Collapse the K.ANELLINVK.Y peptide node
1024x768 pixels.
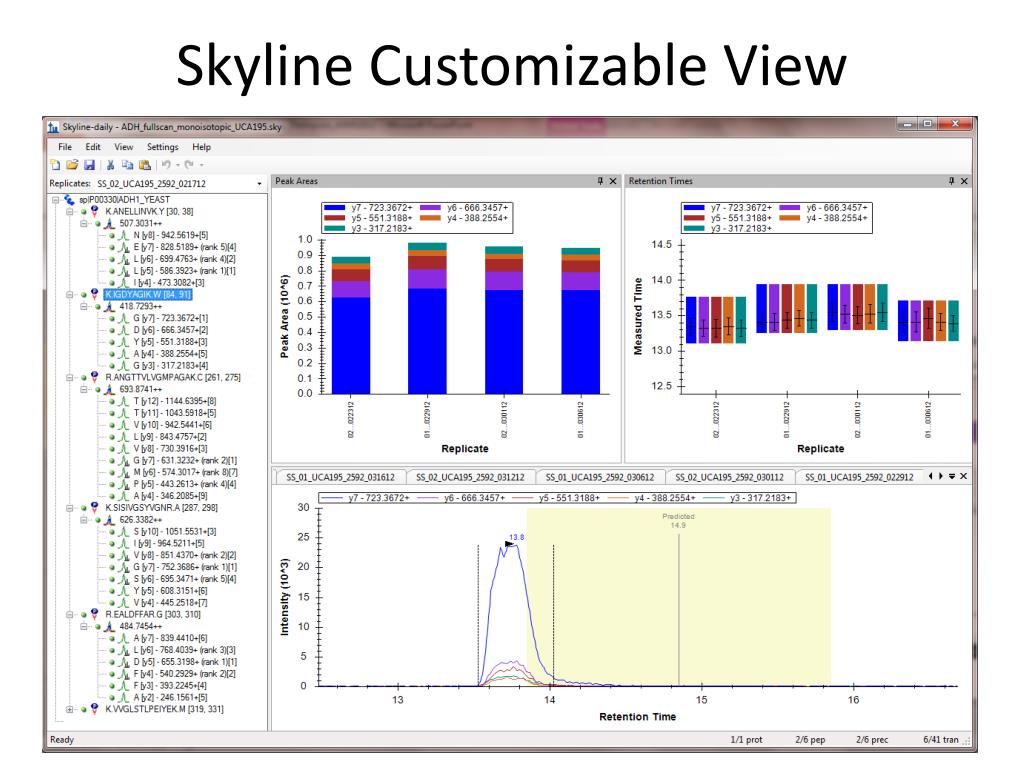pyautogui.click(x=69, y=212)
